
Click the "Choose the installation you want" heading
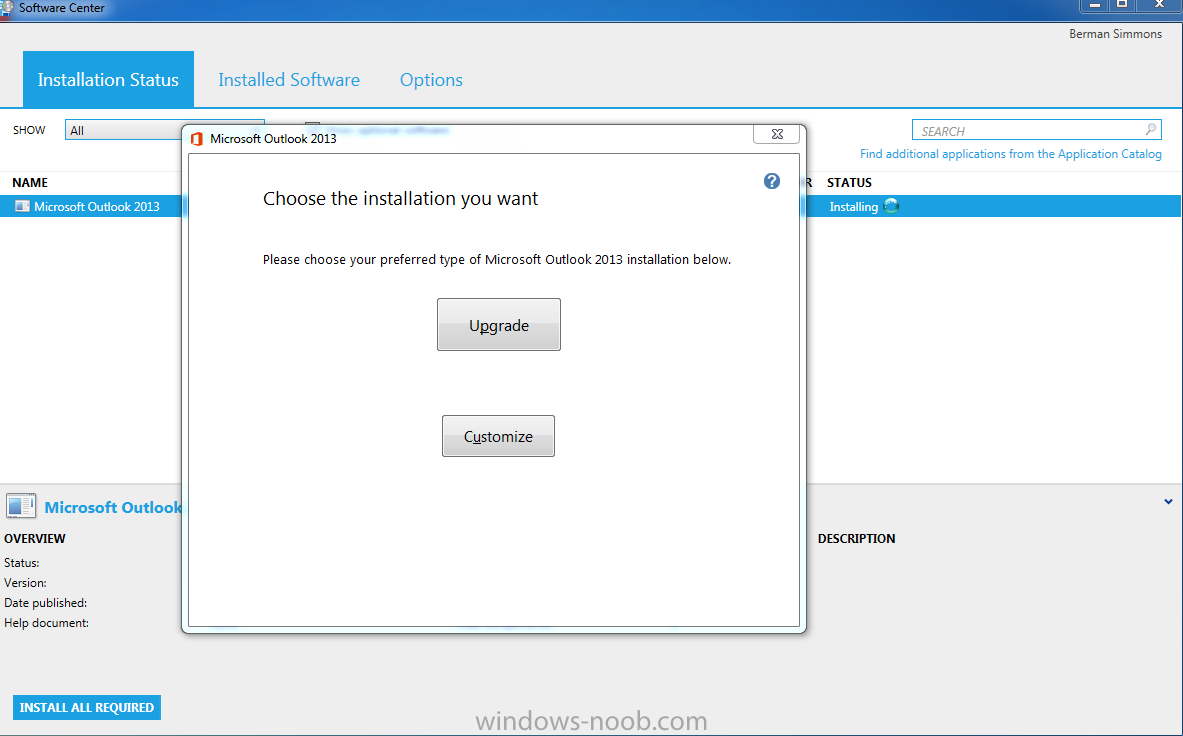401,198
